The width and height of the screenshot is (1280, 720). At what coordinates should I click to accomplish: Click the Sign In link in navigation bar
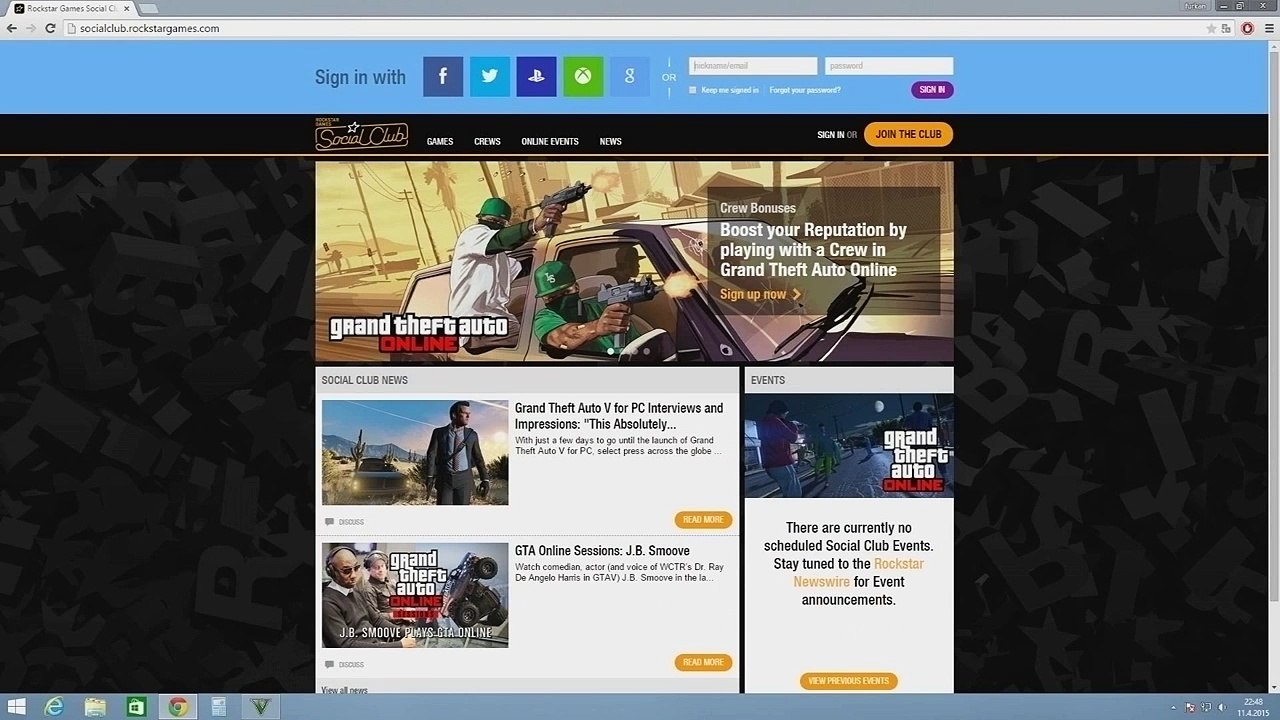830,135
